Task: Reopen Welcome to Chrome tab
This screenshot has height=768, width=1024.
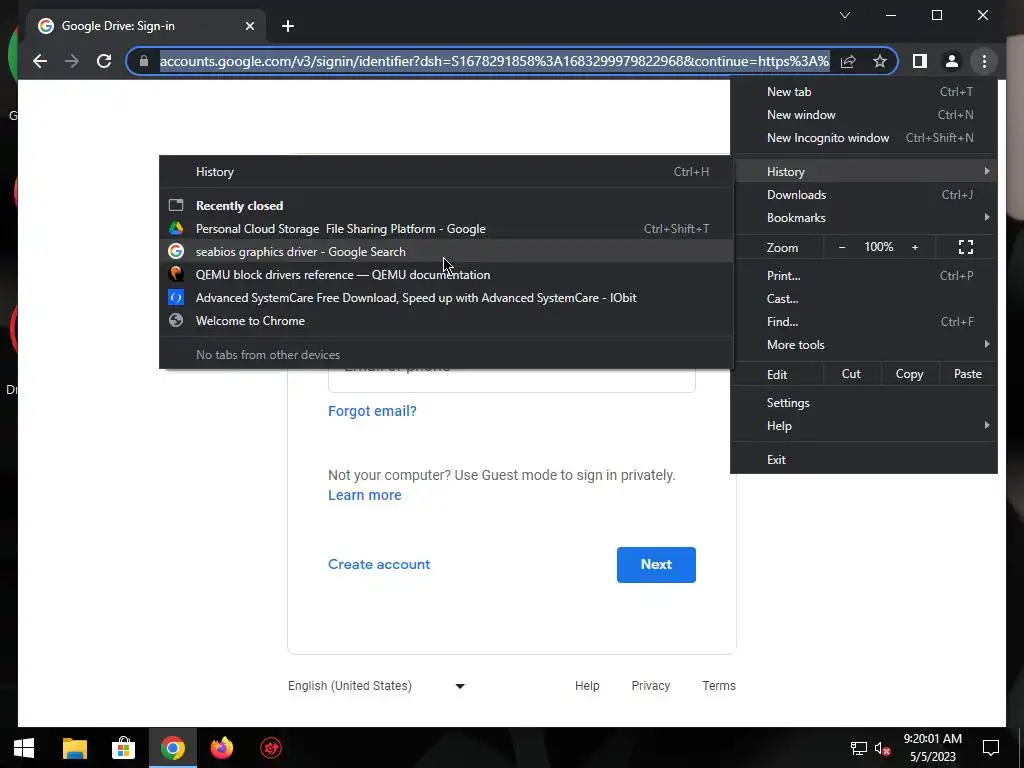Action: [x=446, y=321]
